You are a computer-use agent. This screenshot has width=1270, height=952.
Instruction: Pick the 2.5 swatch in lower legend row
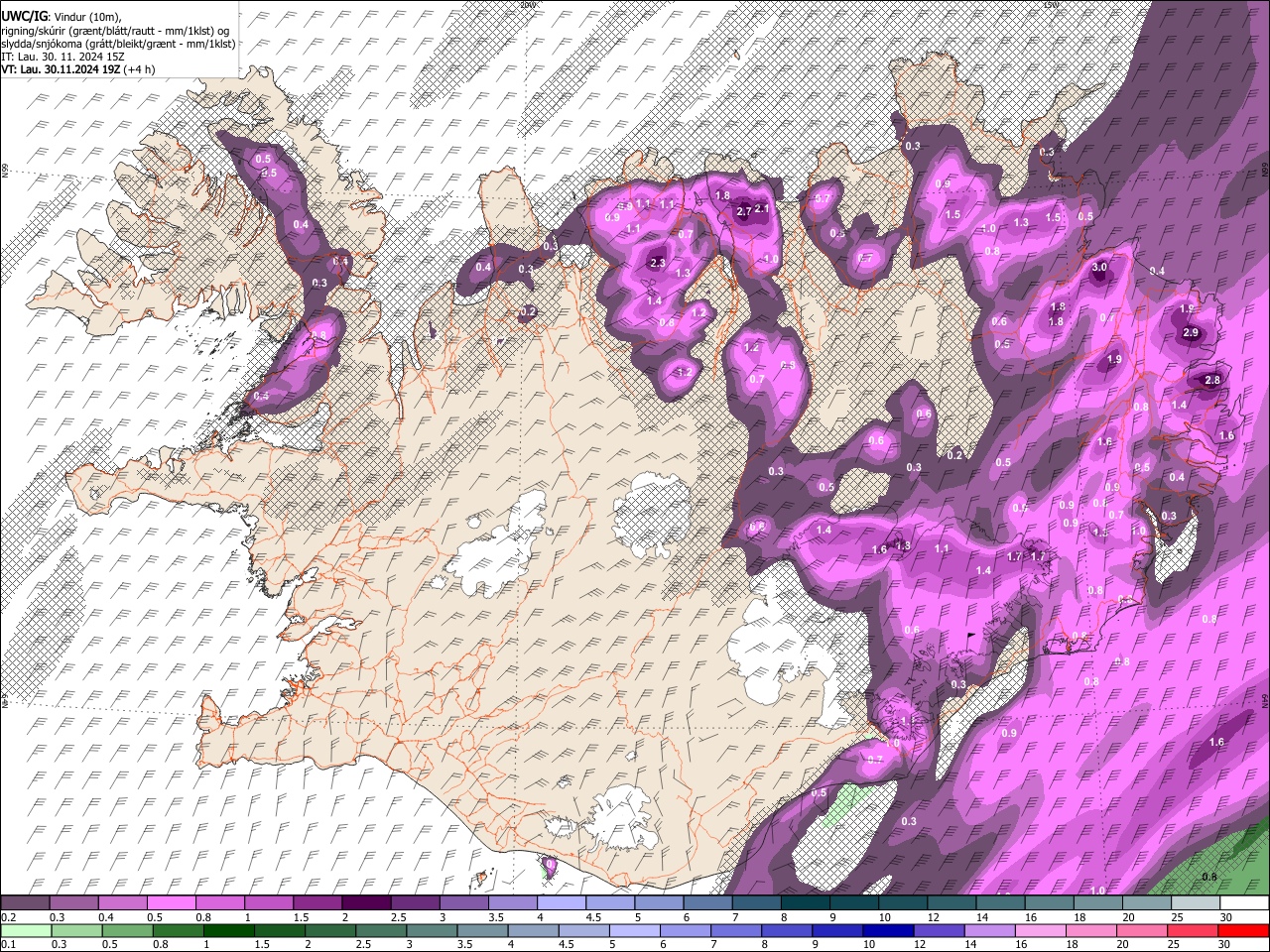coord(381,930)
